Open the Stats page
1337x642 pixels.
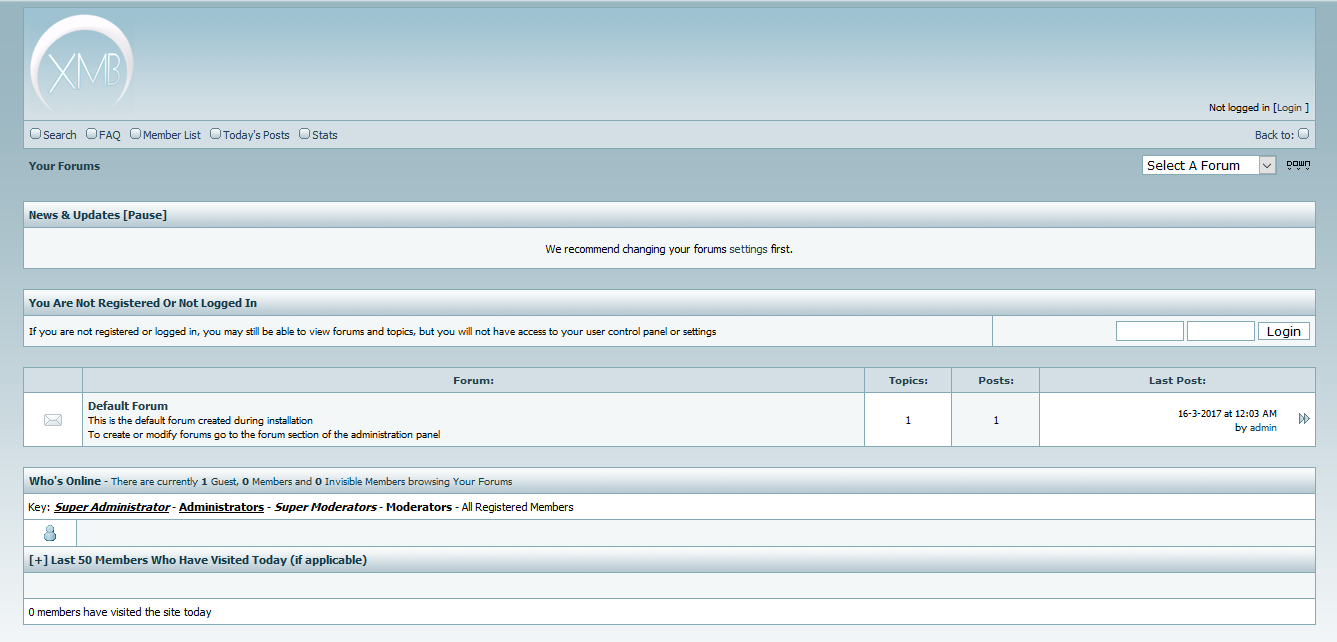(x=304, y=133)
